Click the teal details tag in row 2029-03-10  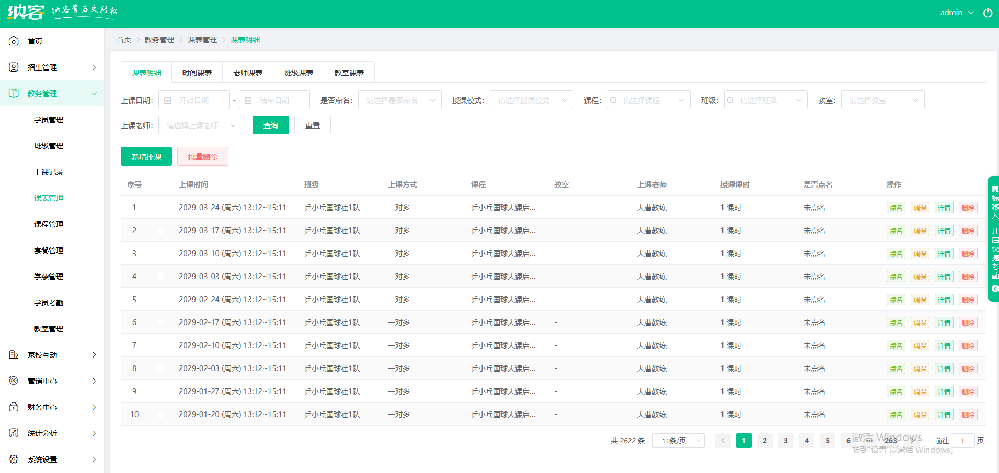click(944, 253)
